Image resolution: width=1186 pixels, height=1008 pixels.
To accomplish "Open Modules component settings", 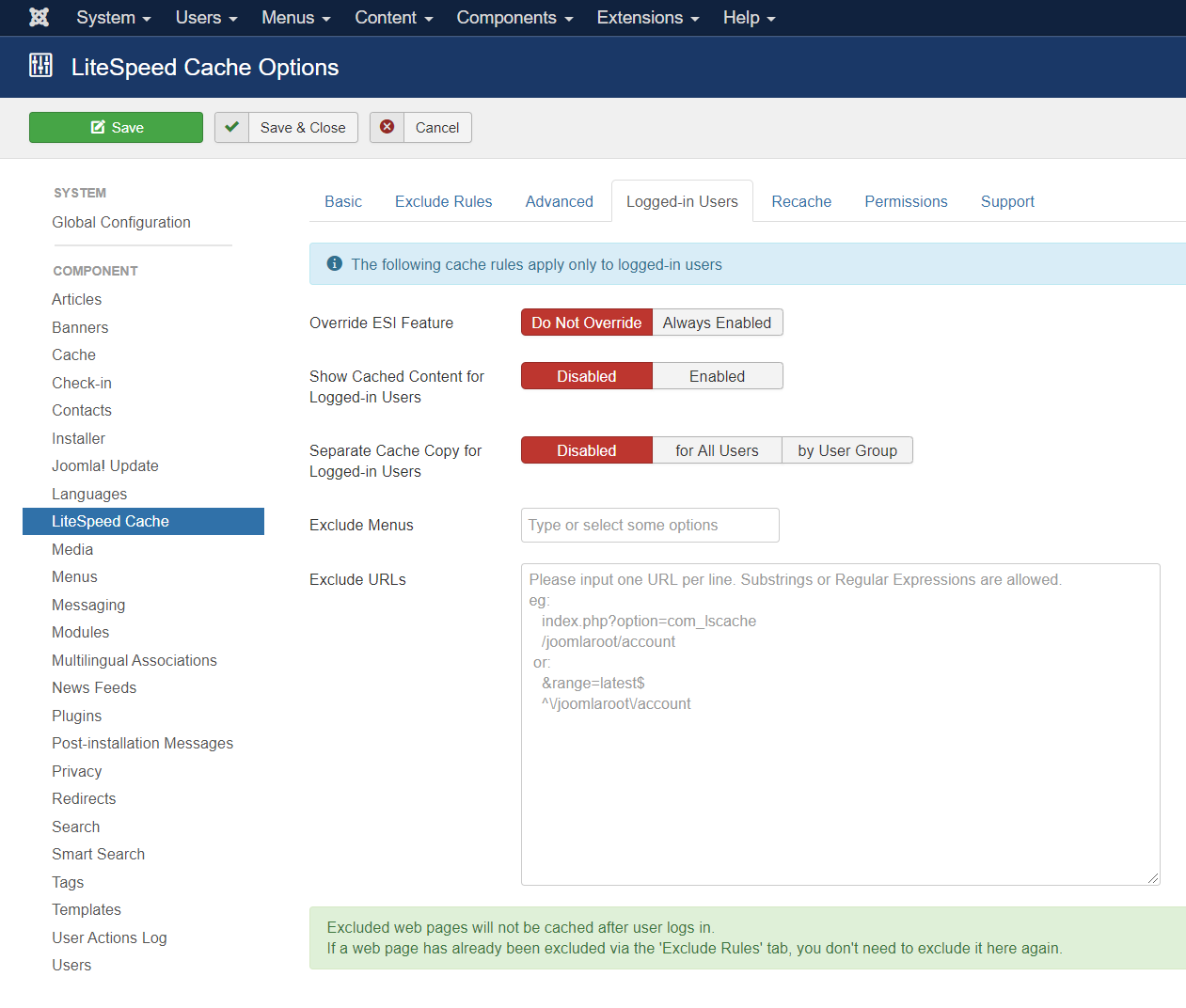I will pyautogui.click(x=80, y=632).
